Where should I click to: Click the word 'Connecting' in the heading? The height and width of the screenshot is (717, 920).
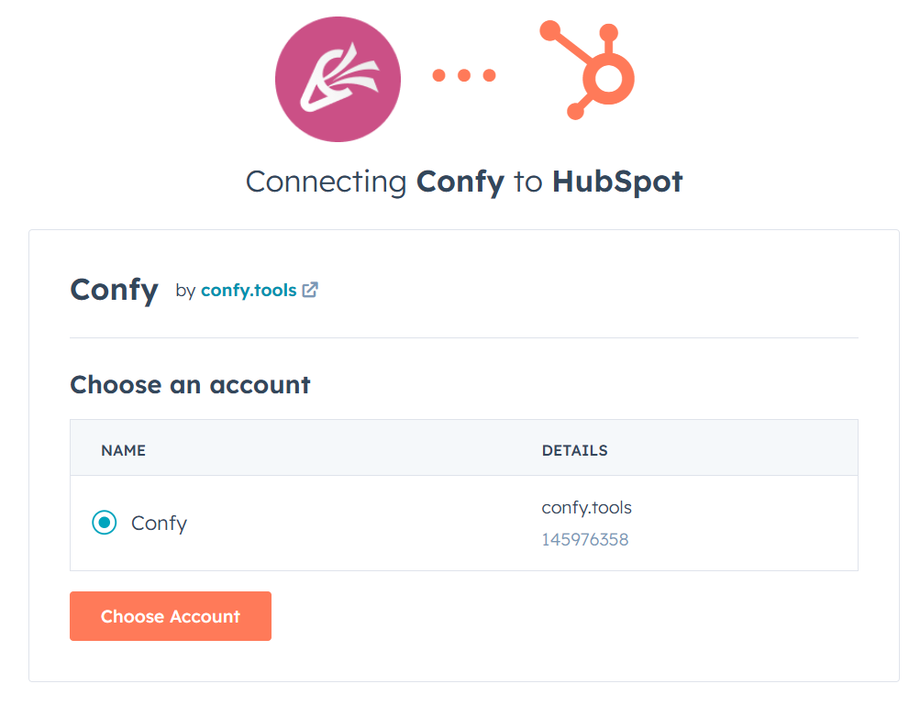325,182
